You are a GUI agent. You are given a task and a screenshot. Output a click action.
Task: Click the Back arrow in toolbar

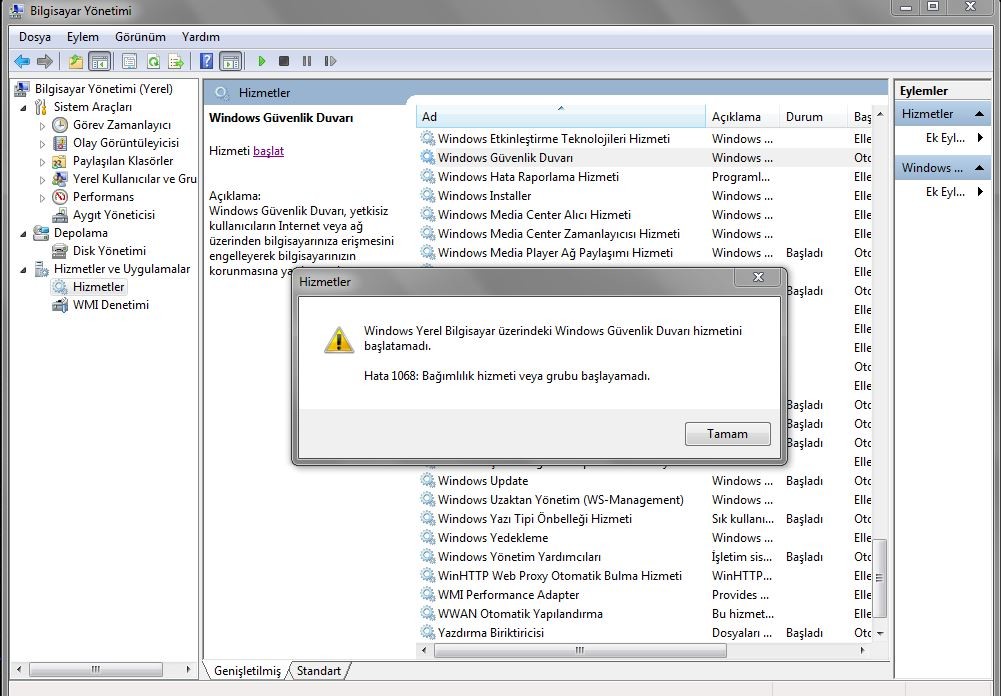22,61
